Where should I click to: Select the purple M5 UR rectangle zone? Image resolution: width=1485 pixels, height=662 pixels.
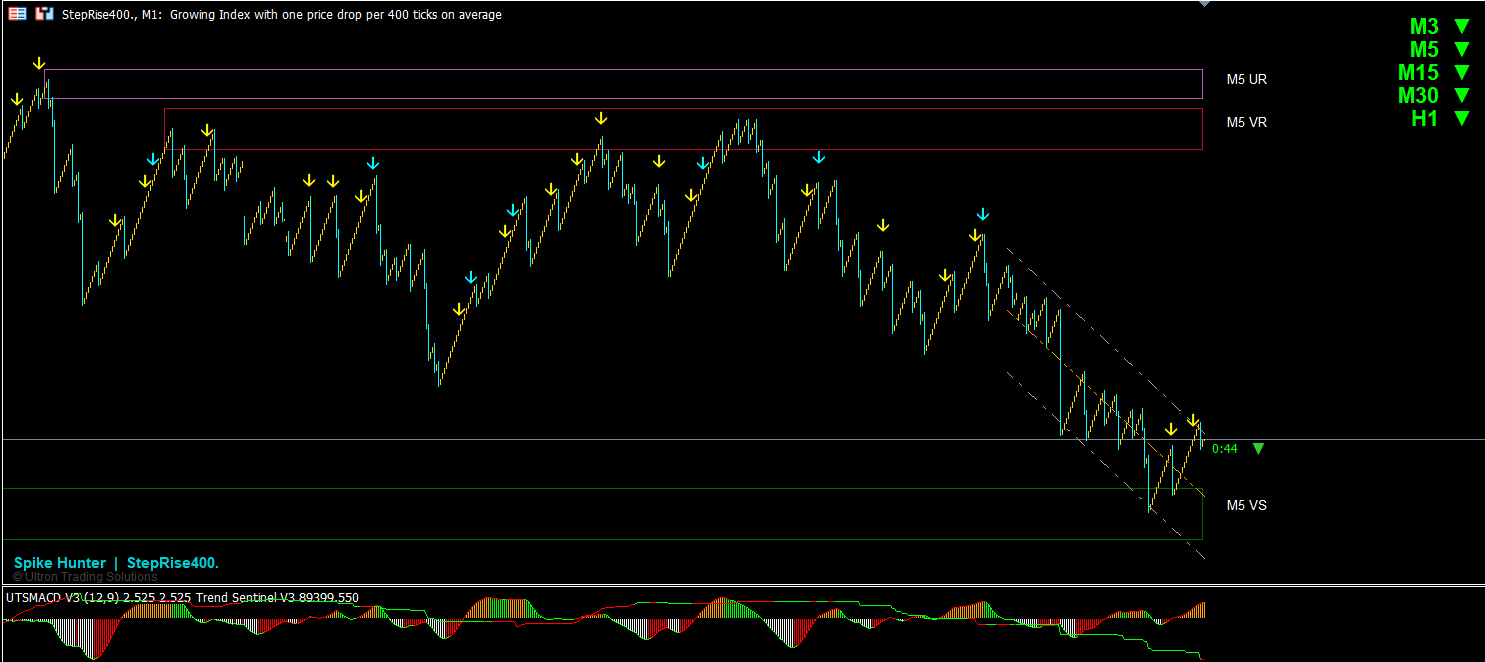(x=623, y=84)
